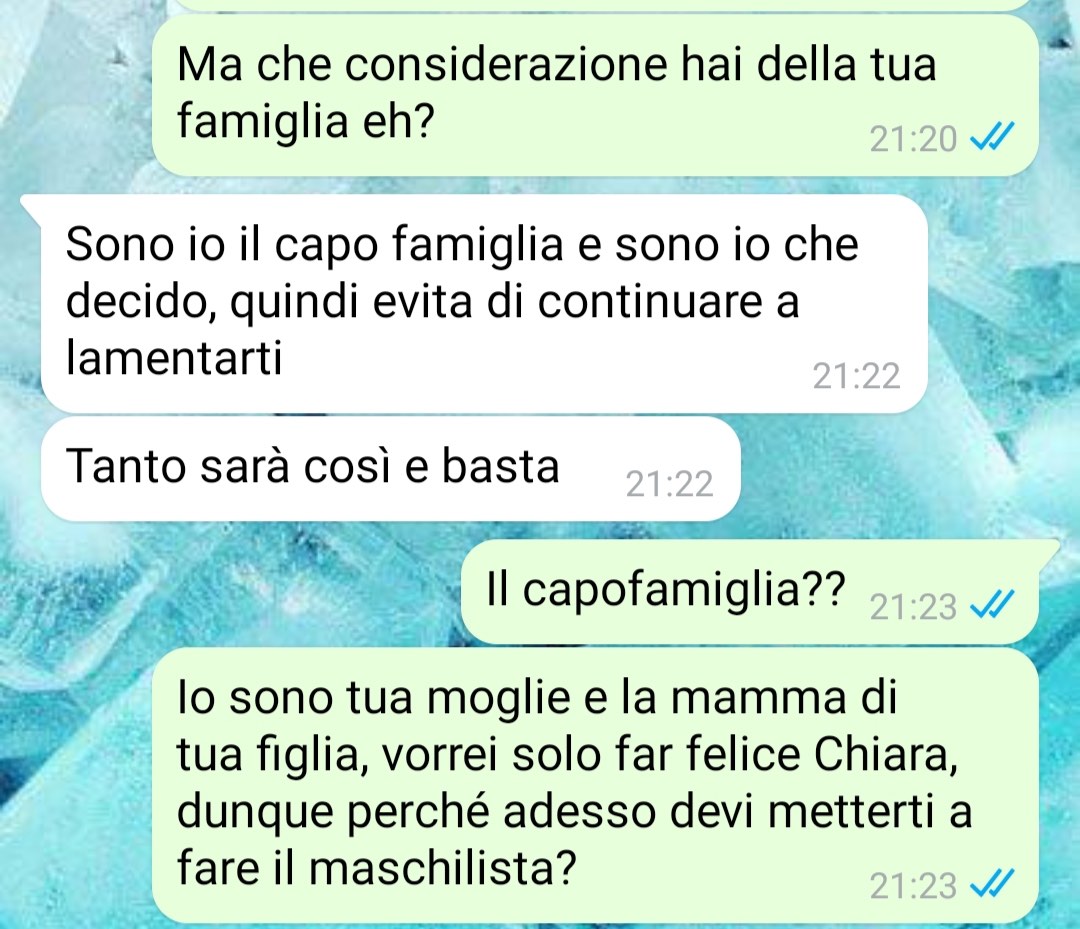Tap 21:23 timestamp on last message
This screenshot has width=1080, height=929.
click(913, 886)
